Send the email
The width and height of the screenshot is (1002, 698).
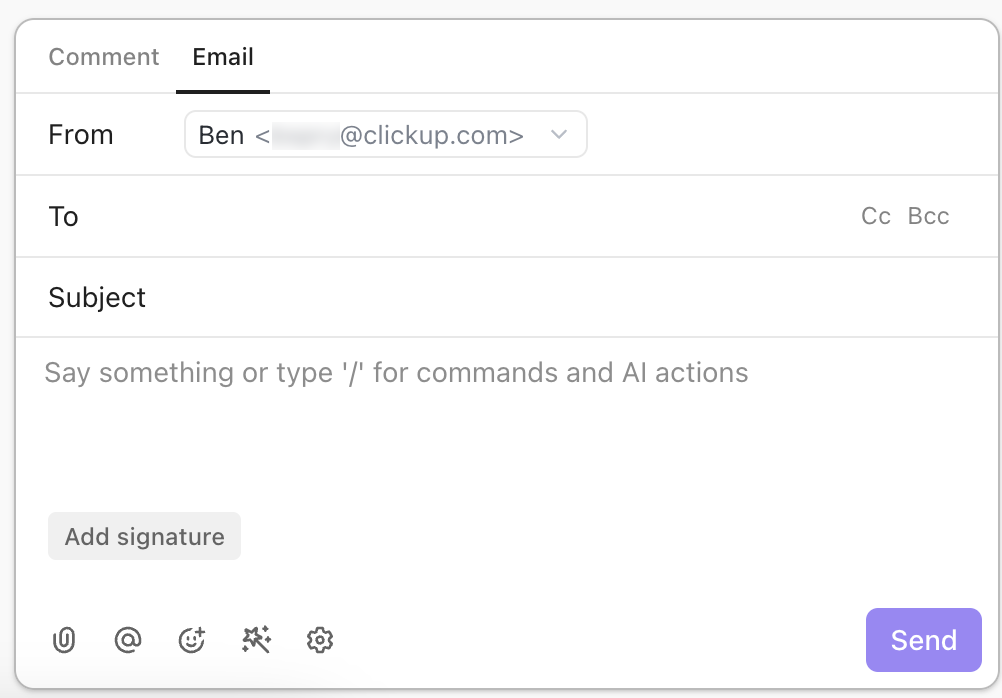pyautogui.click(x=922, y=640)
